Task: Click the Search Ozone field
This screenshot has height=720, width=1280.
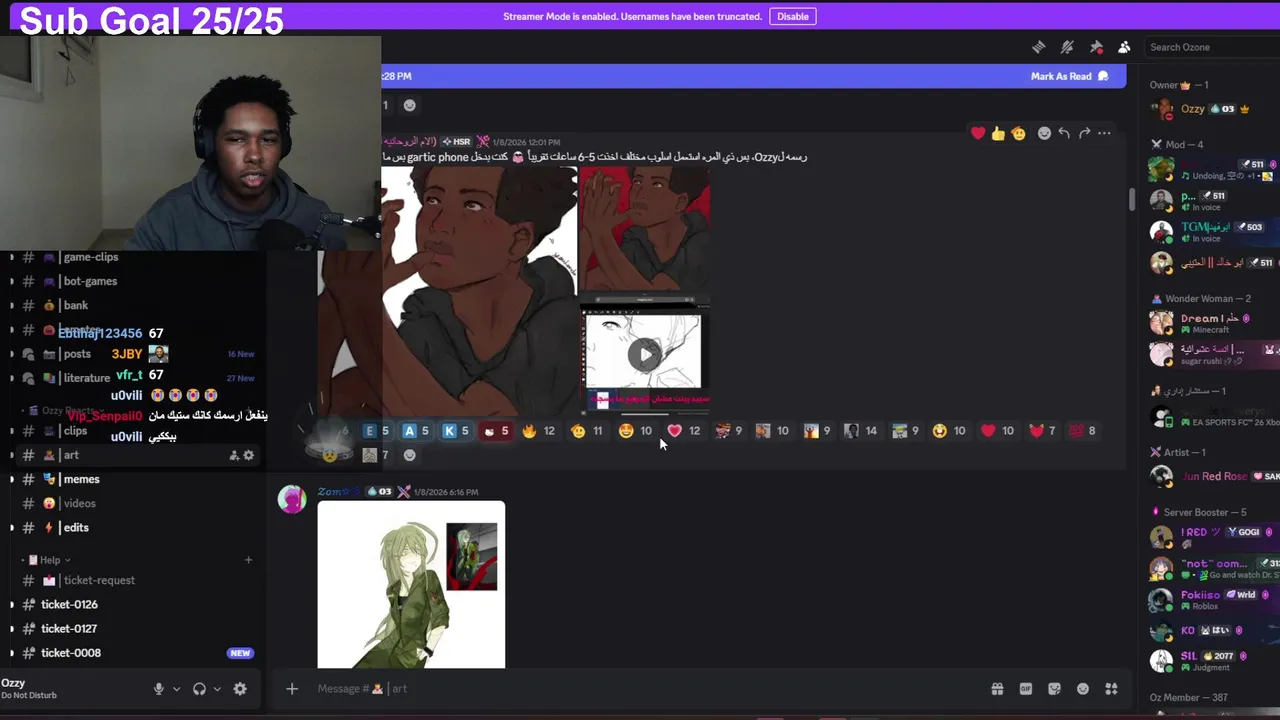Action: 1210,47
